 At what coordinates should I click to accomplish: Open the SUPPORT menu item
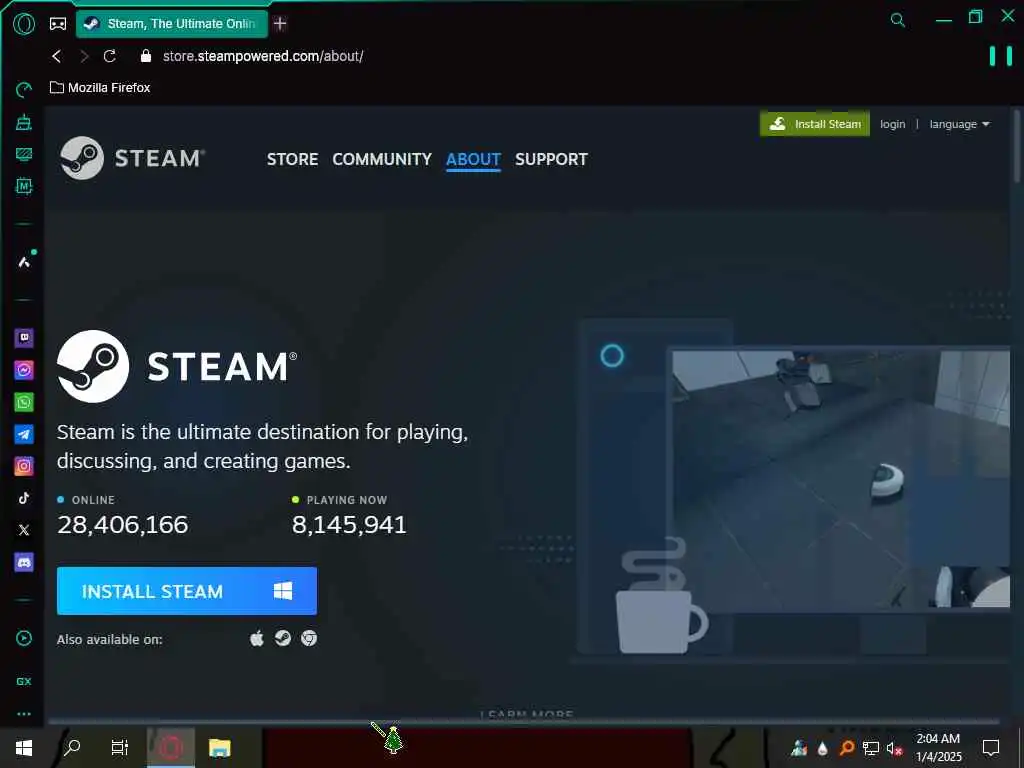click(551, 159)
